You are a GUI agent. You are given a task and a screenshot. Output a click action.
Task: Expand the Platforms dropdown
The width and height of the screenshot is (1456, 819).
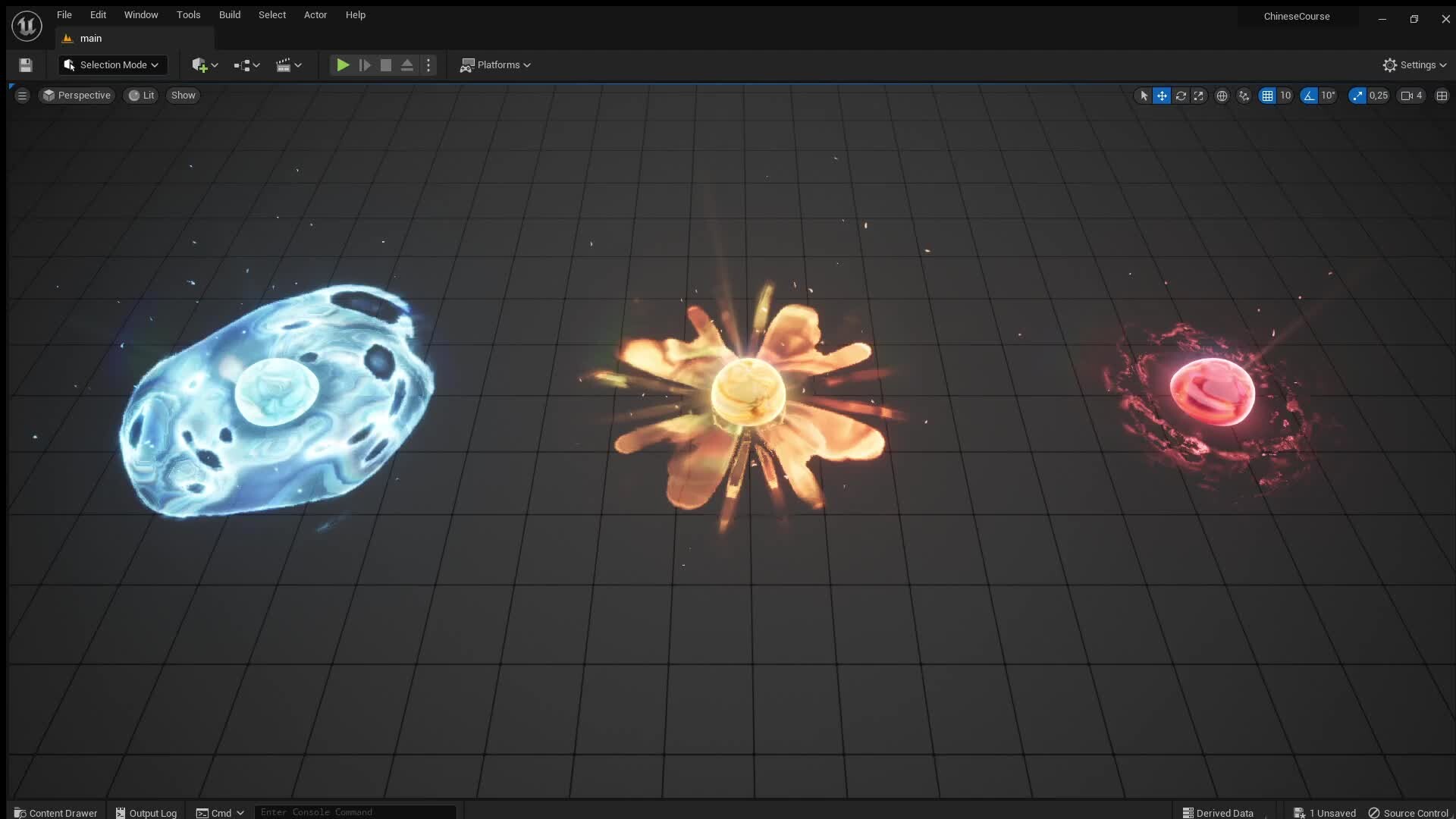click(496, 65)
